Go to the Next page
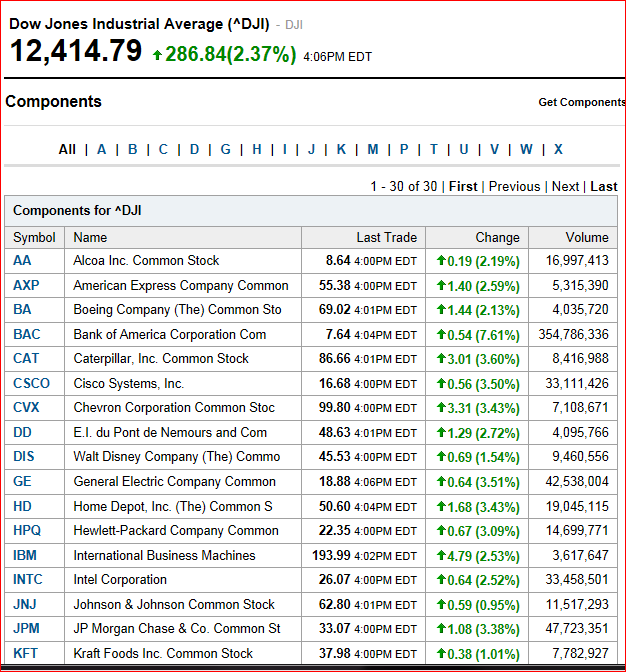This screenshot has height=672, width=626. point(566,186)
